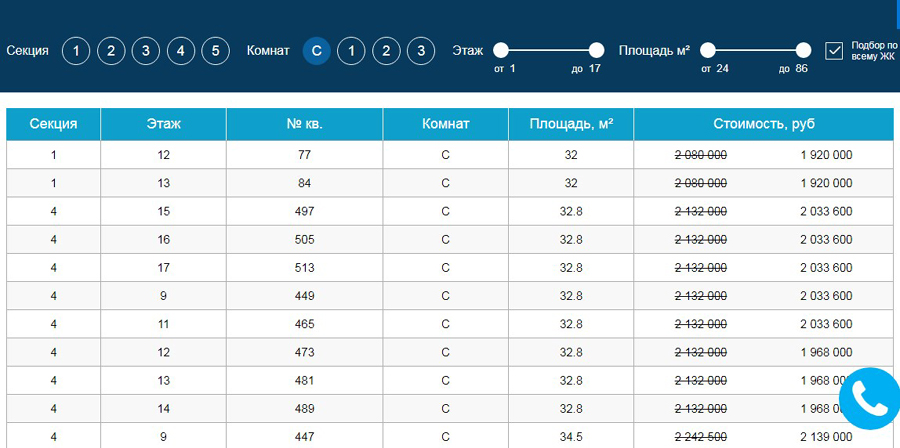900x448 pixels.
Task: Uncheck 'Подбор по всему ЖК' checkbox
Action: pos(834,50)
